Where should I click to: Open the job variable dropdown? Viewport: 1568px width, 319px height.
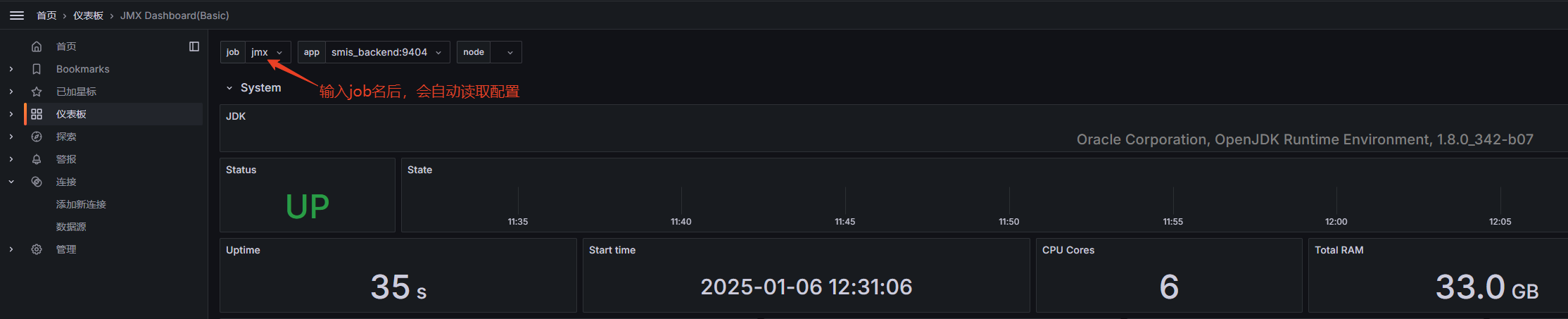tap(267, 52)
